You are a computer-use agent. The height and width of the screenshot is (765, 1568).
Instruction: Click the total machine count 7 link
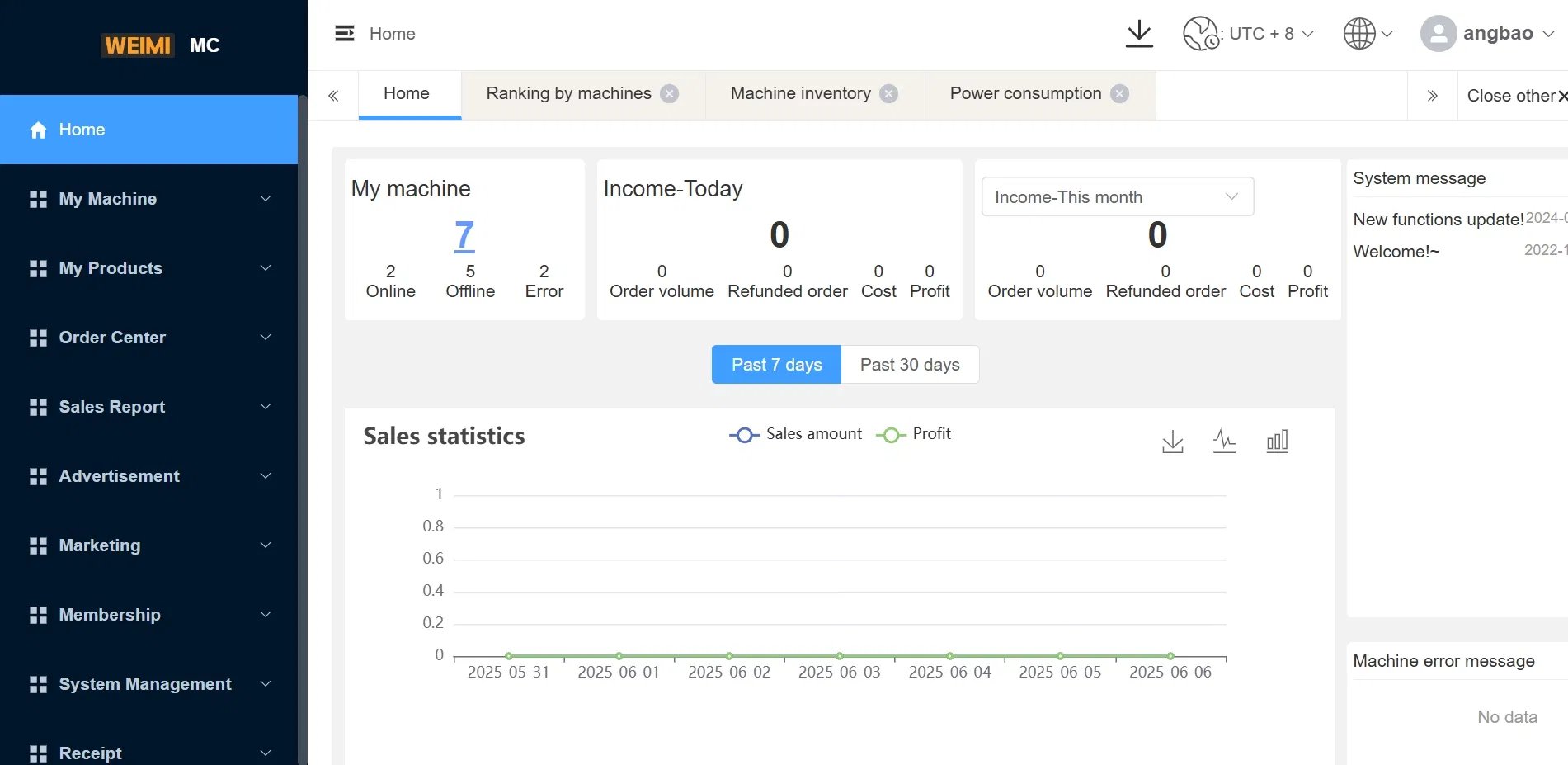pyautogui.click(x=464, y=236)
